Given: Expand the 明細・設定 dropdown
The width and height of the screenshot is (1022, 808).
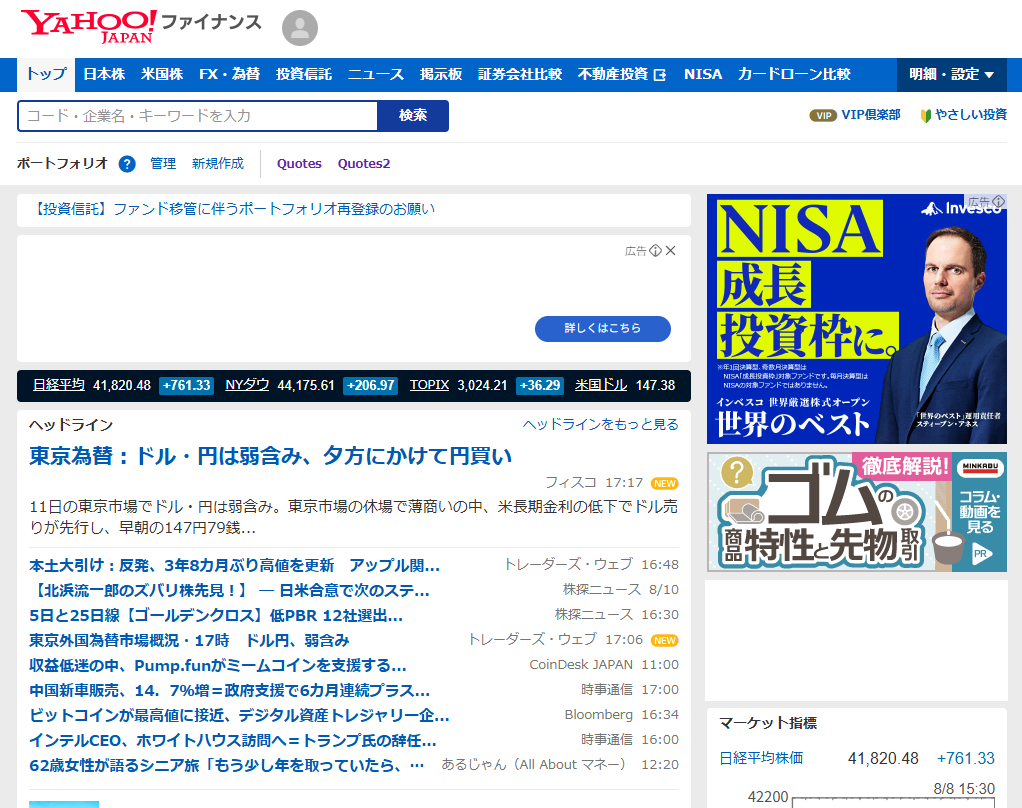Looking at the screenshot, I should pyautogui.click(x=952, y=74).
